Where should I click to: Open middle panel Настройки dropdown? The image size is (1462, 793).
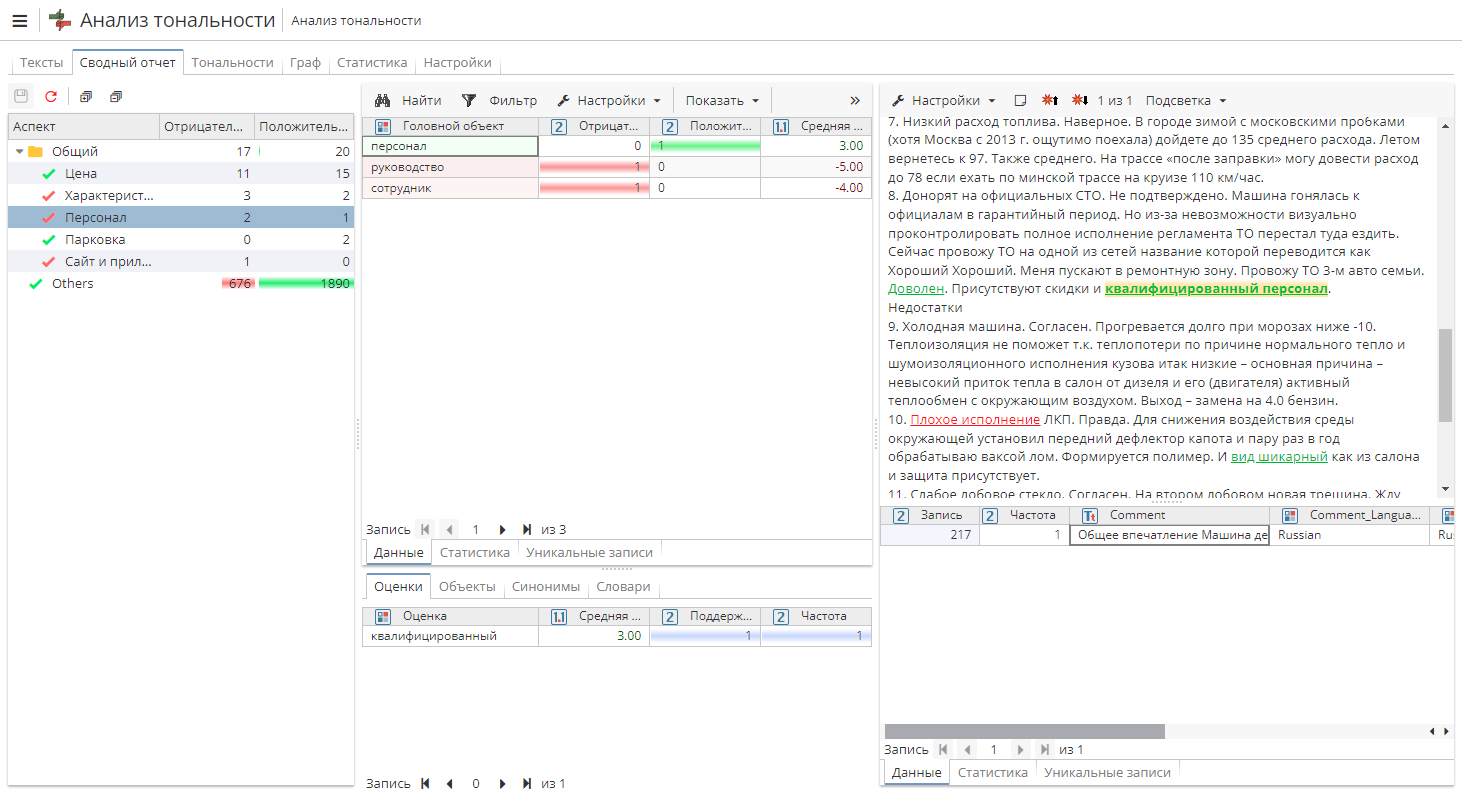point(608,100)
